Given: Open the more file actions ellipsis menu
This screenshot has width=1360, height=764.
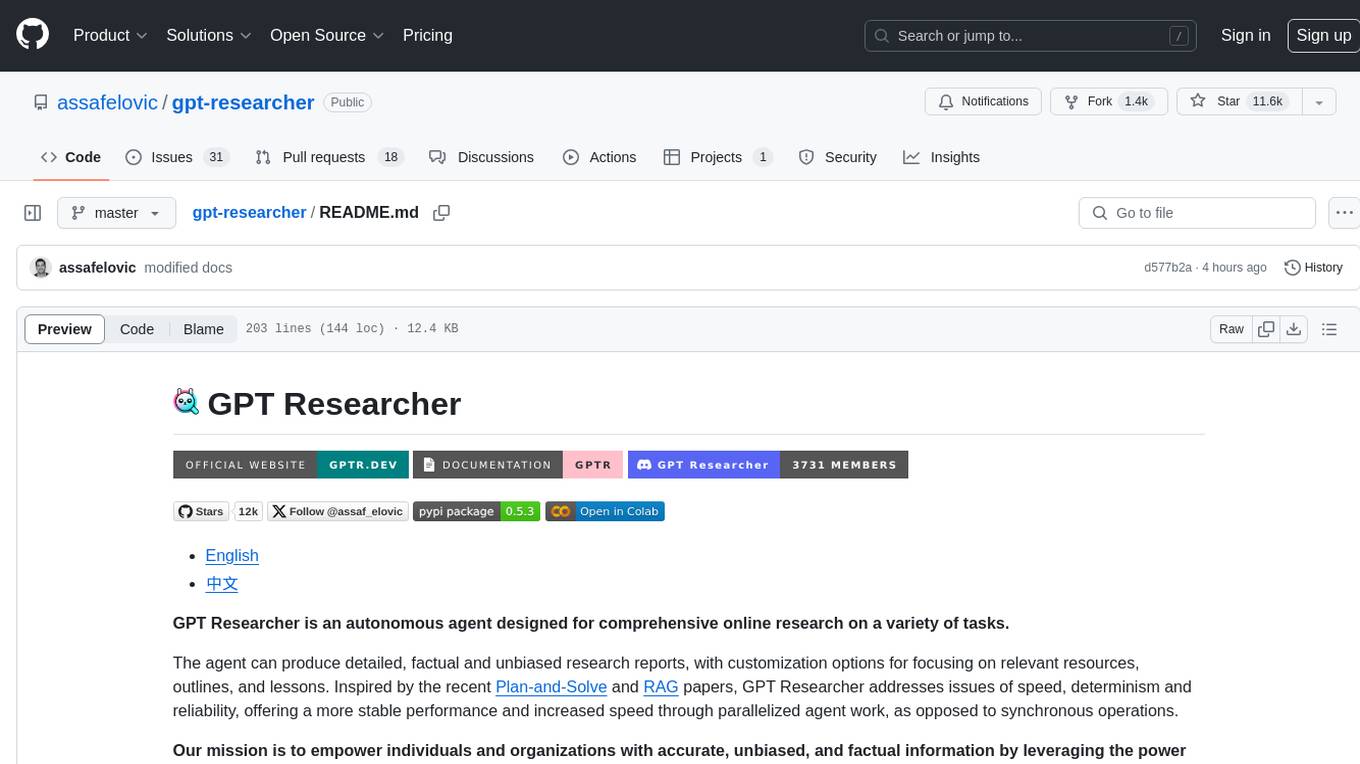Looking at the screenshot, I should pos(1345,213).
